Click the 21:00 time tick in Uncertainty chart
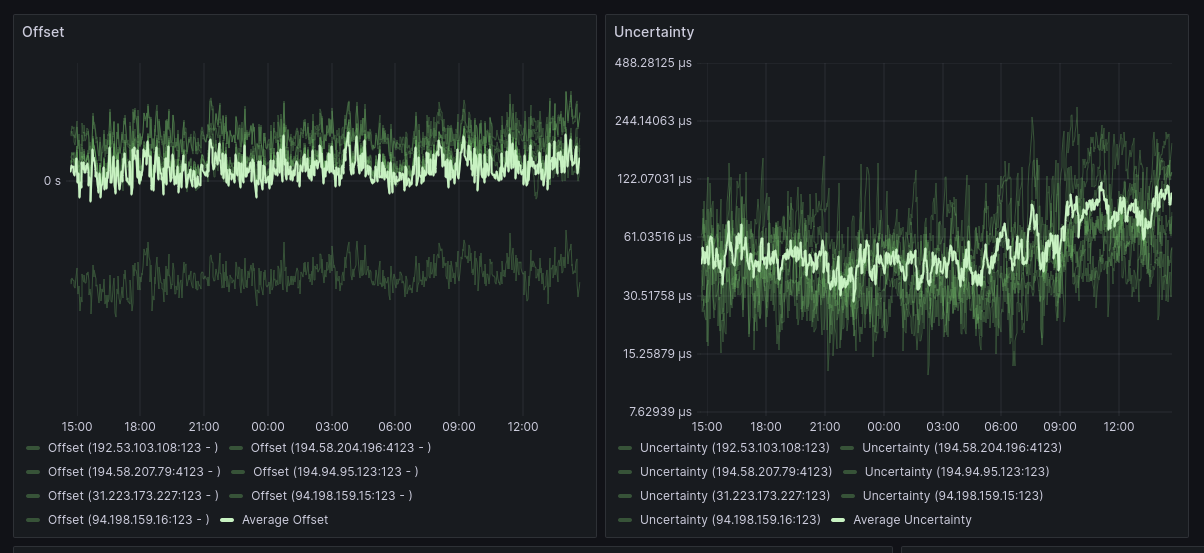1204x553 pixels. pos(824,427)
